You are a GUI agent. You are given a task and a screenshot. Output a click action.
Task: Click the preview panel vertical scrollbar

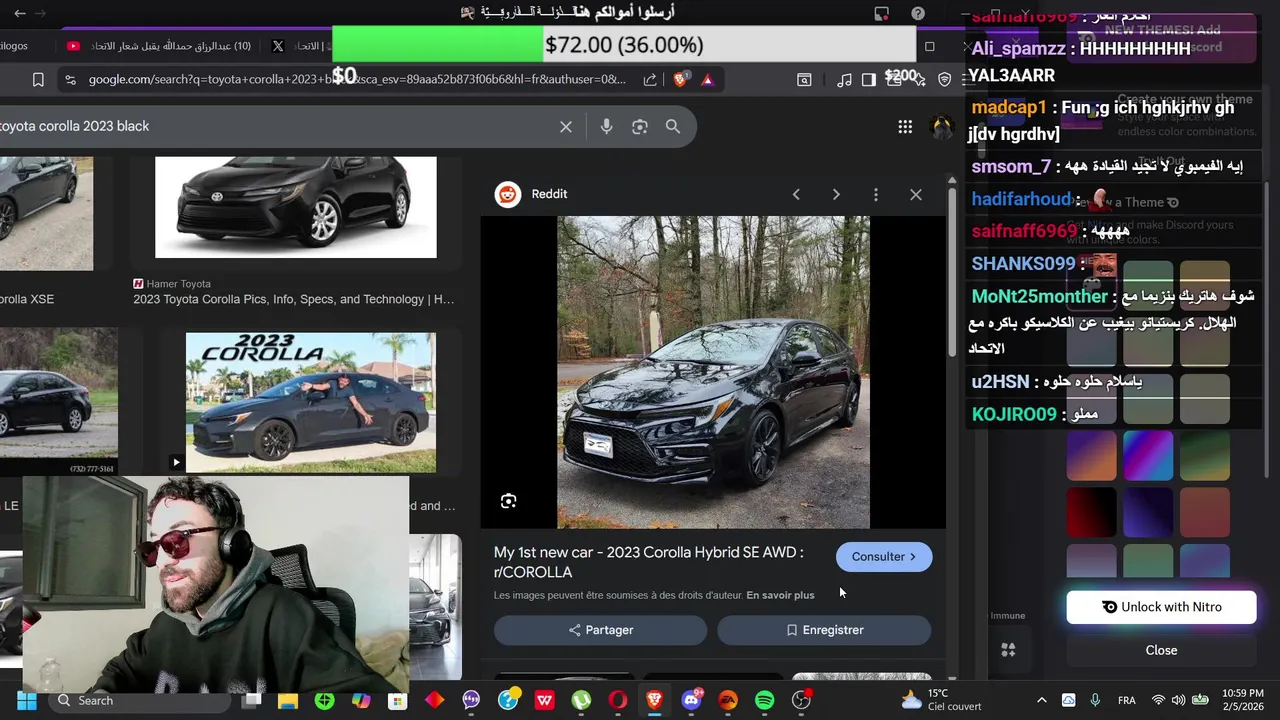pyautogui.click(x=952, y=270)
